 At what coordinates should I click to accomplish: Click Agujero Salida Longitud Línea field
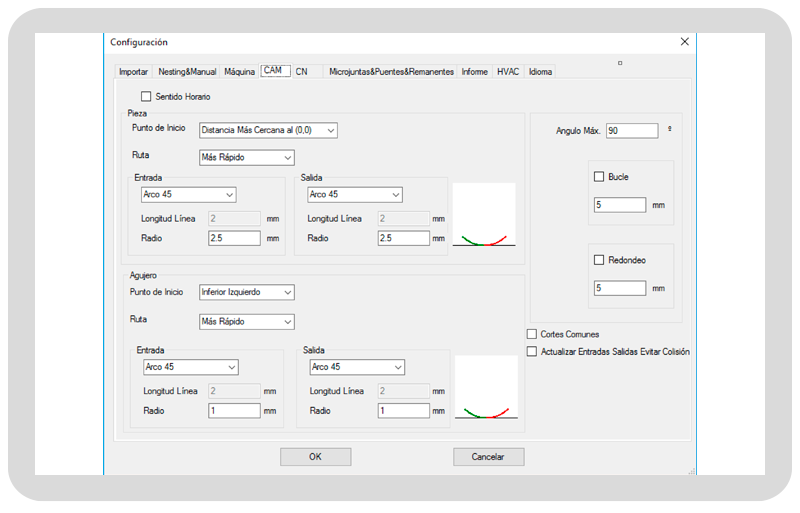(x=404, y=391)
